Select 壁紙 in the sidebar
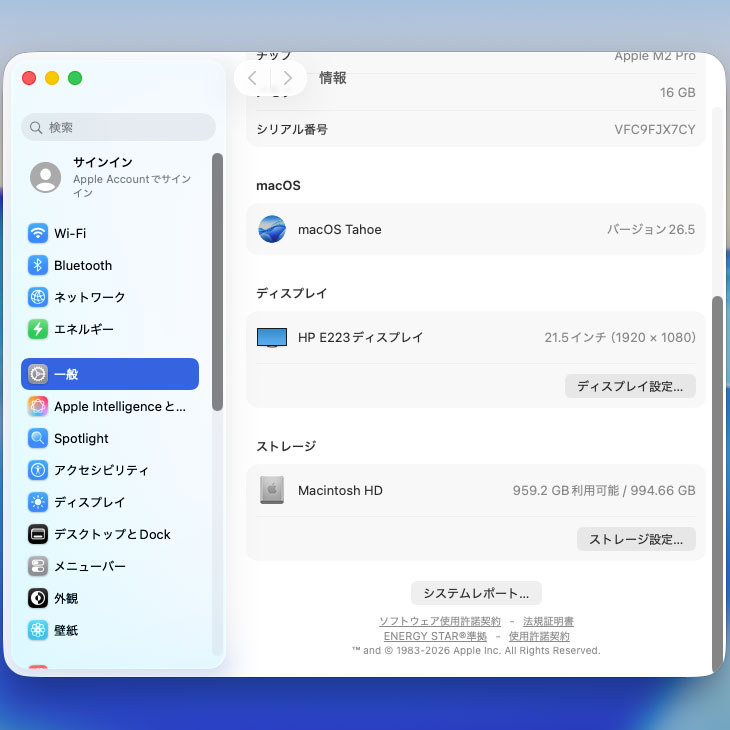 click(x=110, y=630)
